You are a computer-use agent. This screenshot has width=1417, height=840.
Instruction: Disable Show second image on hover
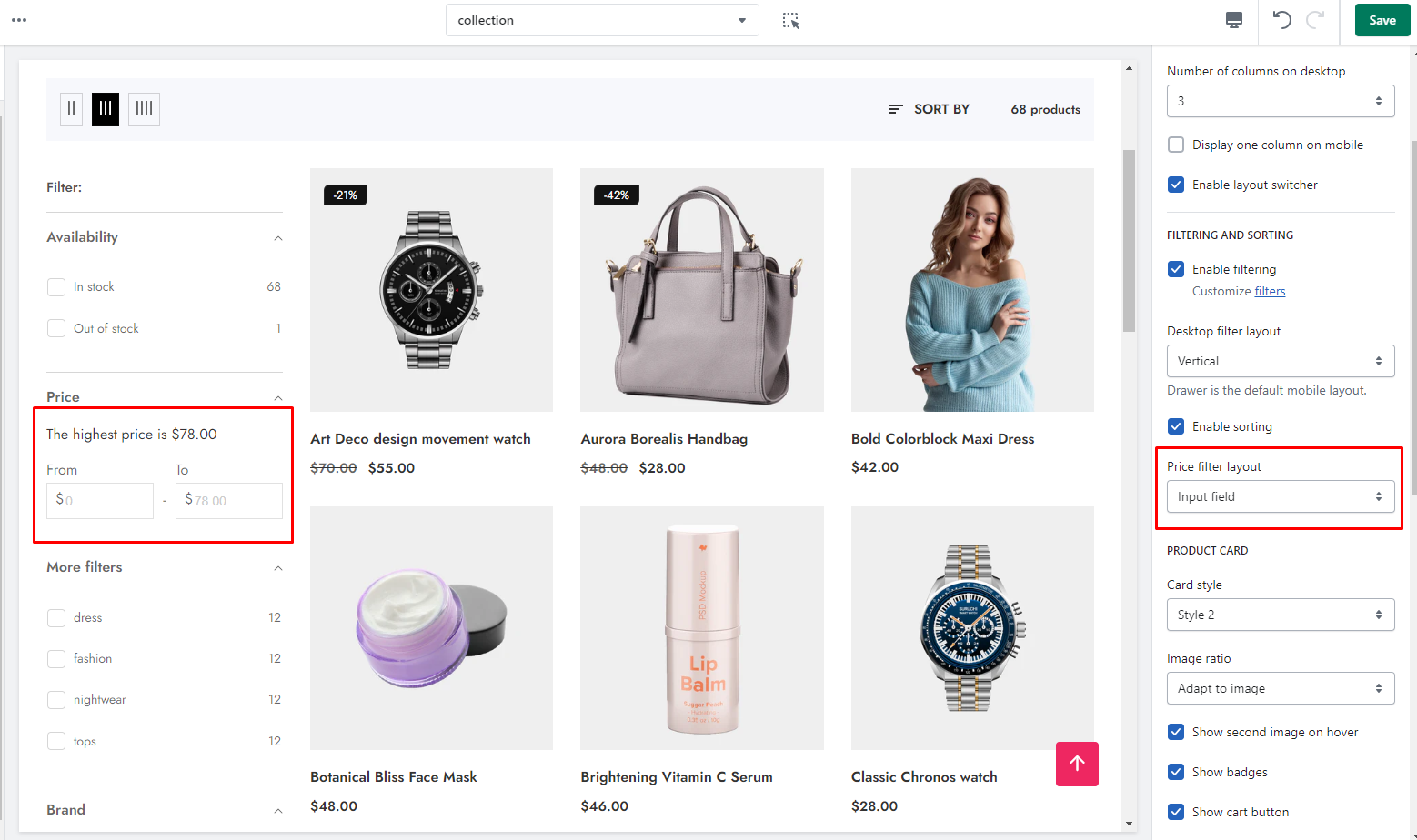pos(1176,732)
